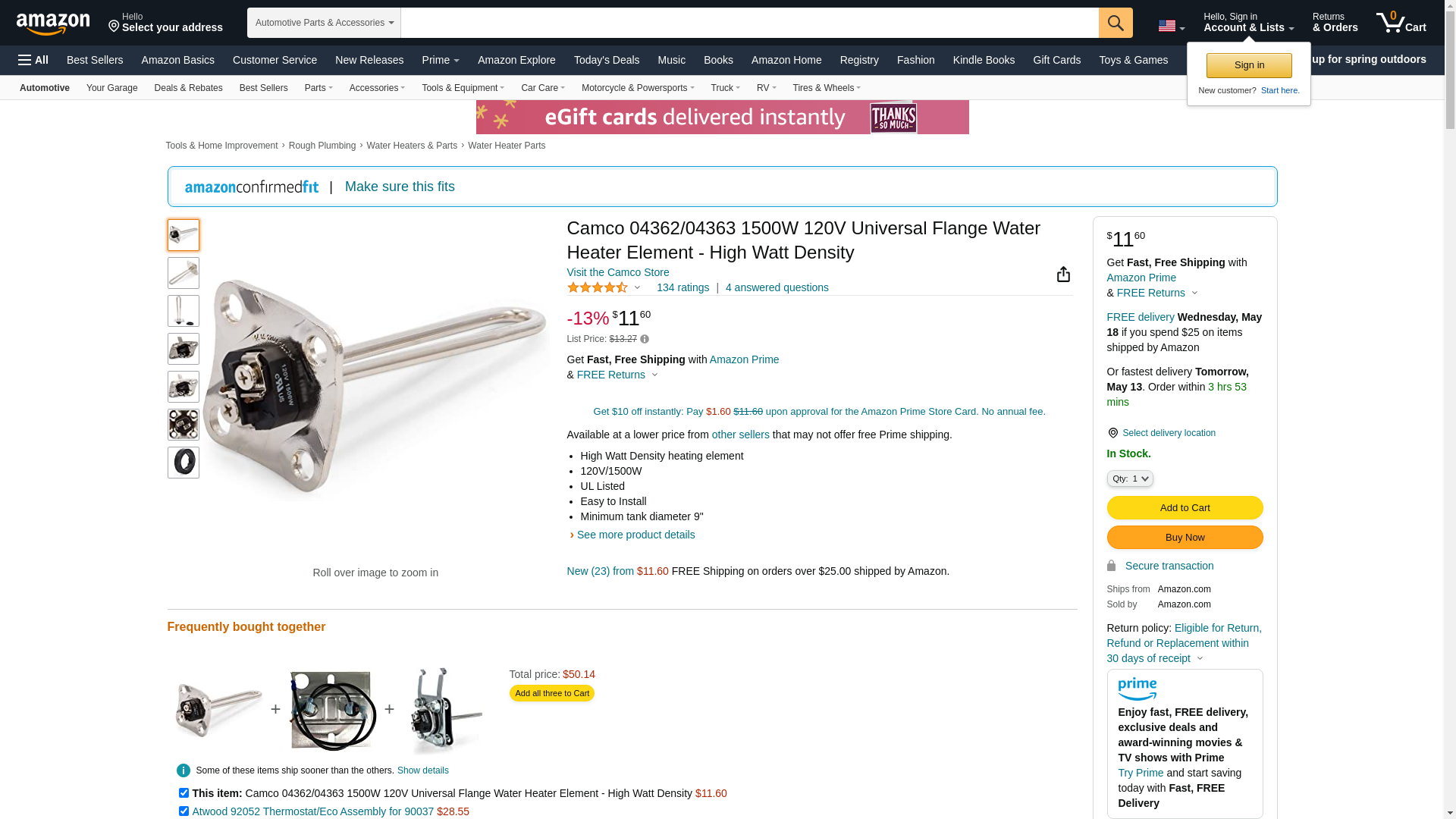
Task: Open the Your Garage tab
Action: (112, 88)
